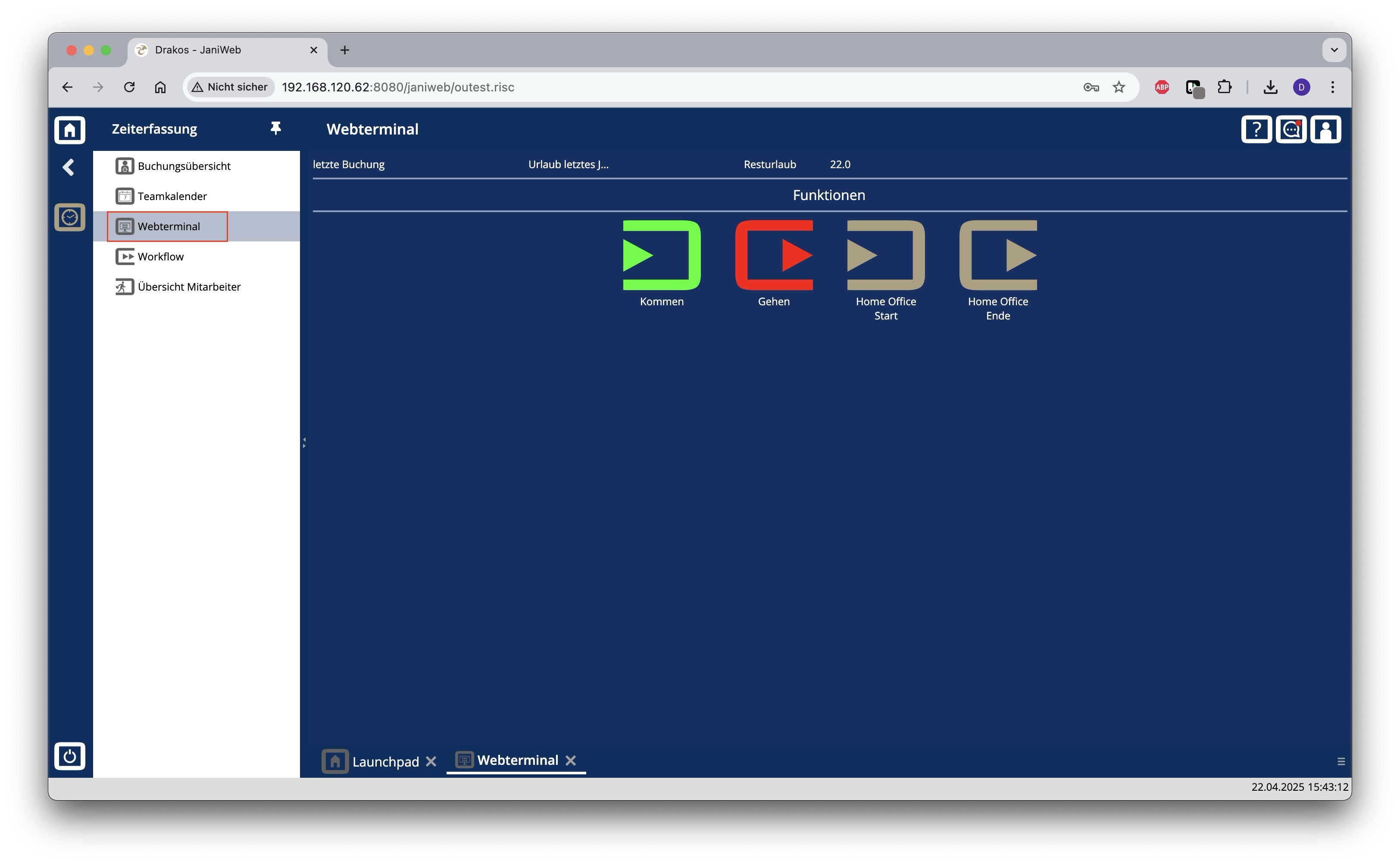Open the JaniWeb home icon top-left
Image resolution: width=1400 pixels, height=864 pixels.
[x=70, y=130]
